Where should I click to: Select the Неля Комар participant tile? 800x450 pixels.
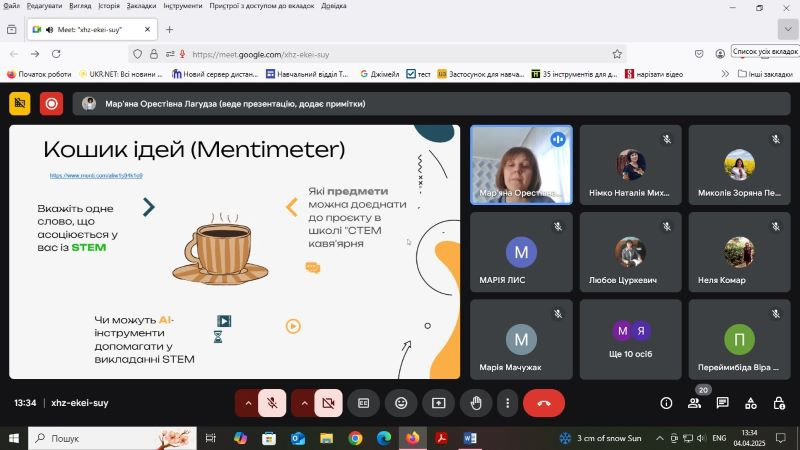[739, 252]
